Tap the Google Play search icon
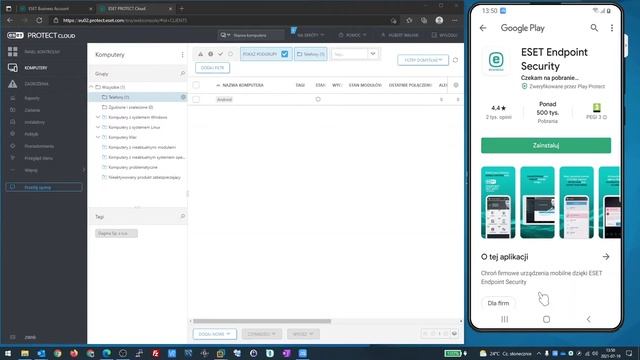The width and height of the screenshot is (640, 360). (x=594, y=28)
